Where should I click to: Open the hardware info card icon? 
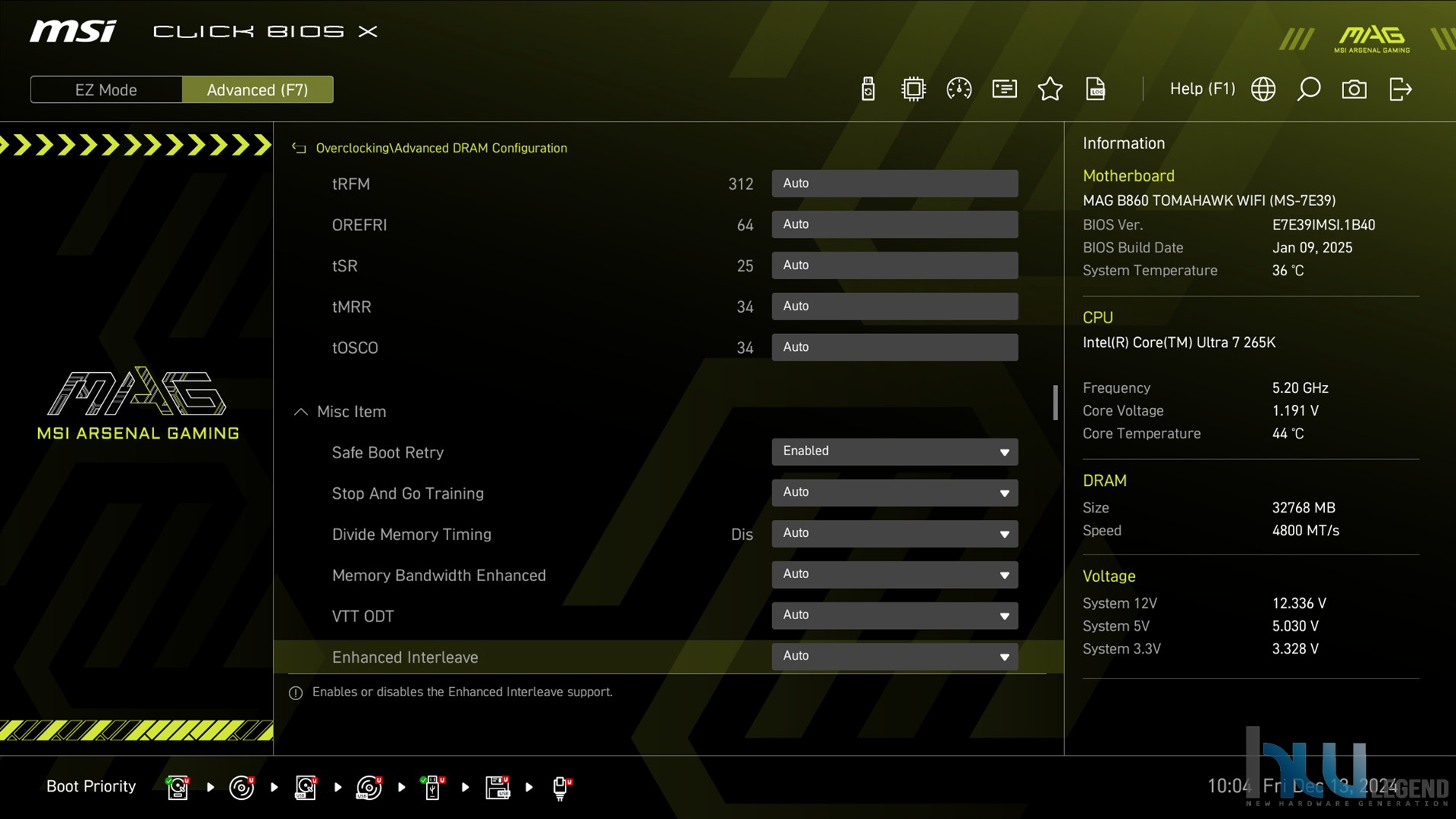(x=1004, y=89)
